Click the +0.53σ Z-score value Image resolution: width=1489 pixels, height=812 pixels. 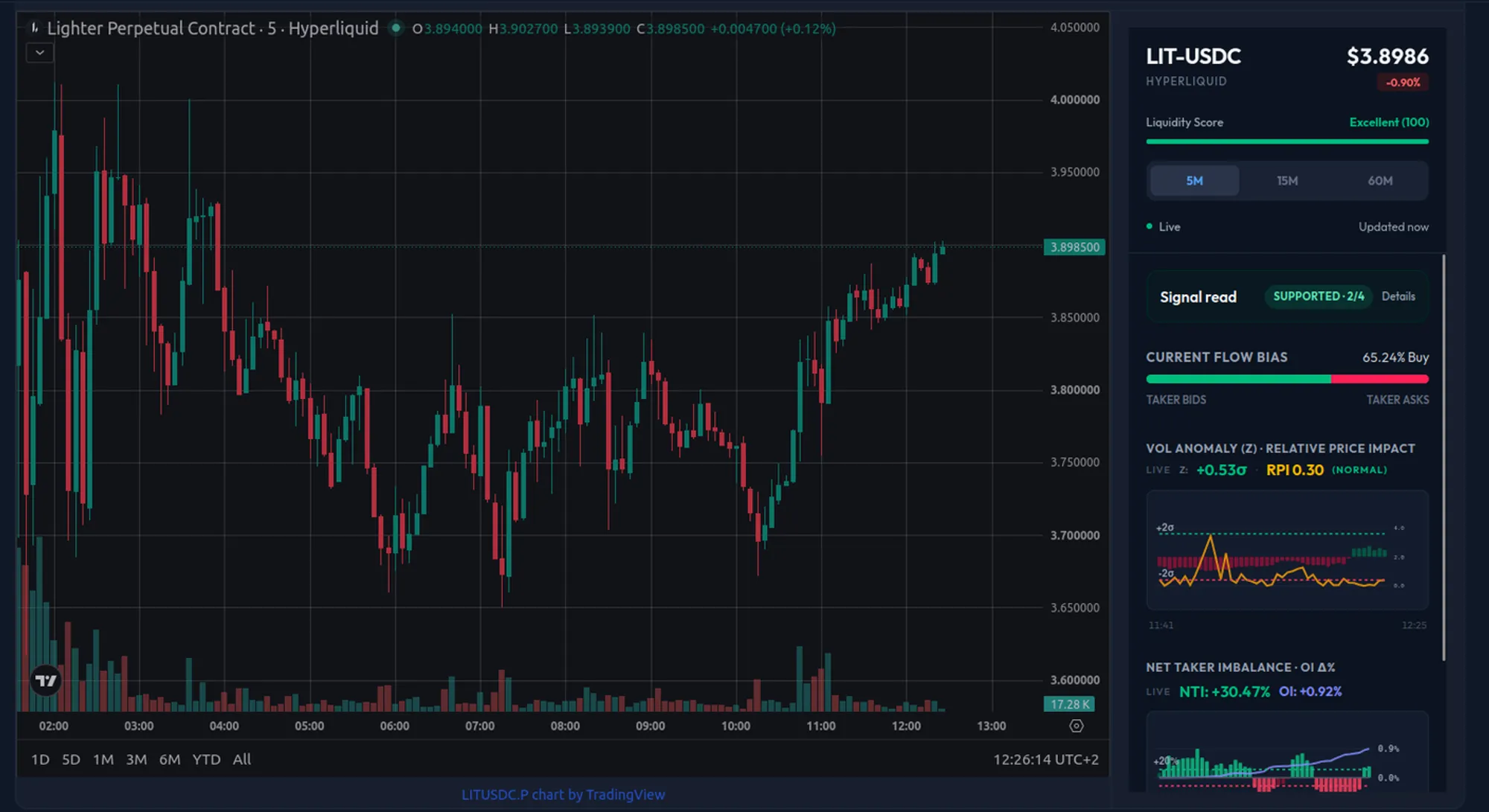coord(1221,470)
